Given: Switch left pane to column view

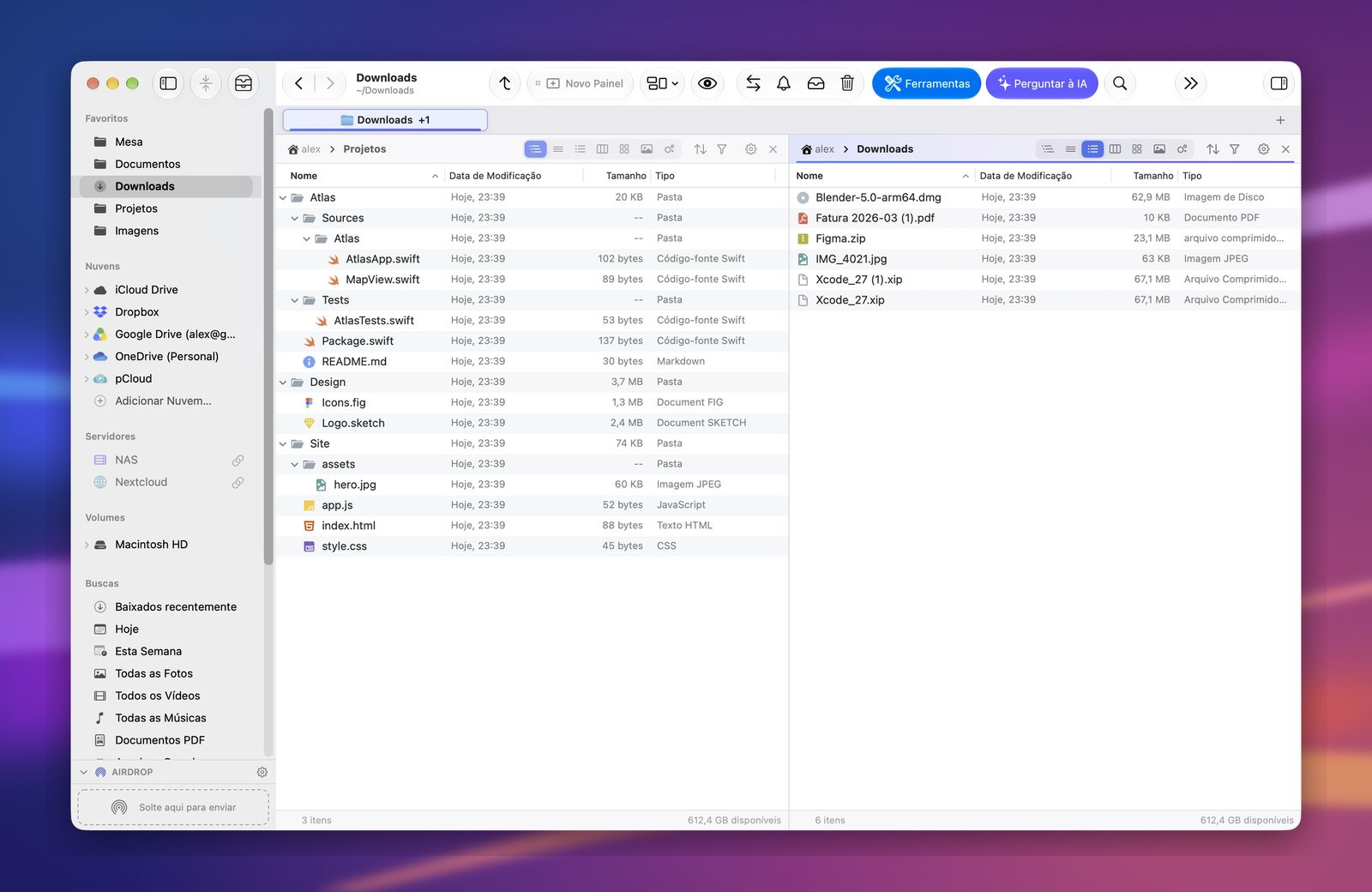Looking at the screenshot, I should pos(602,149).
